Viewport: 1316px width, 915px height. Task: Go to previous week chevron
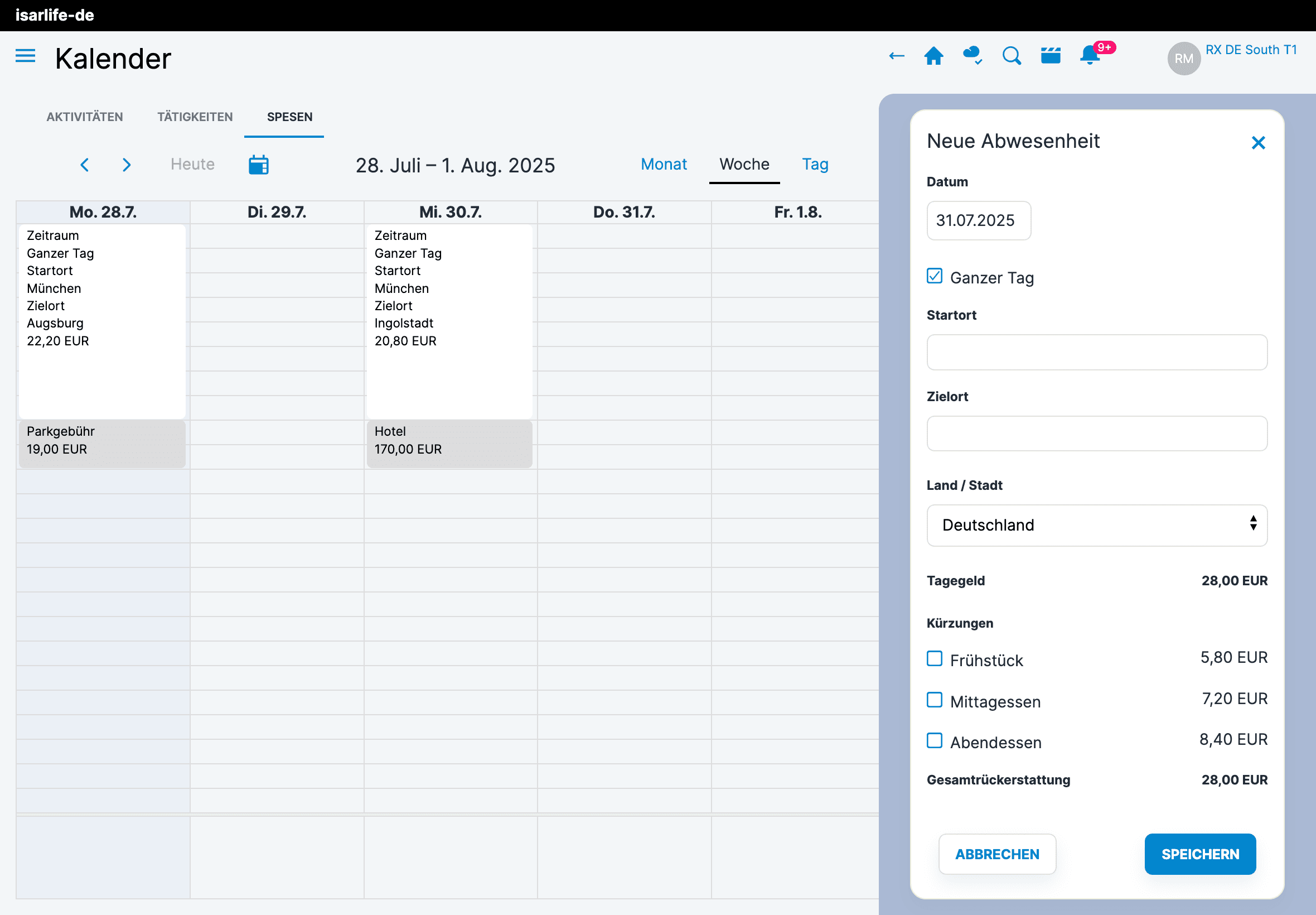[x=85, y=165]
